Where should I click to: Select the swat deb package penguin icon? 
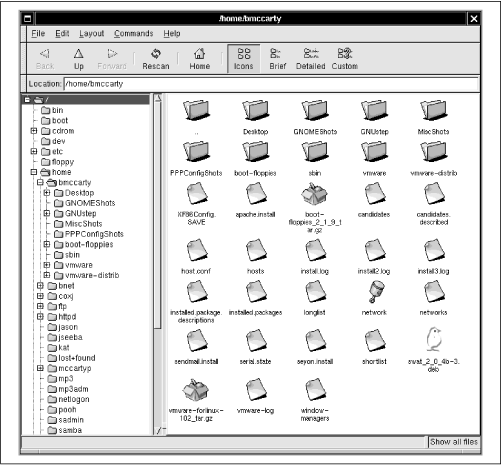[x=434, y=339]
